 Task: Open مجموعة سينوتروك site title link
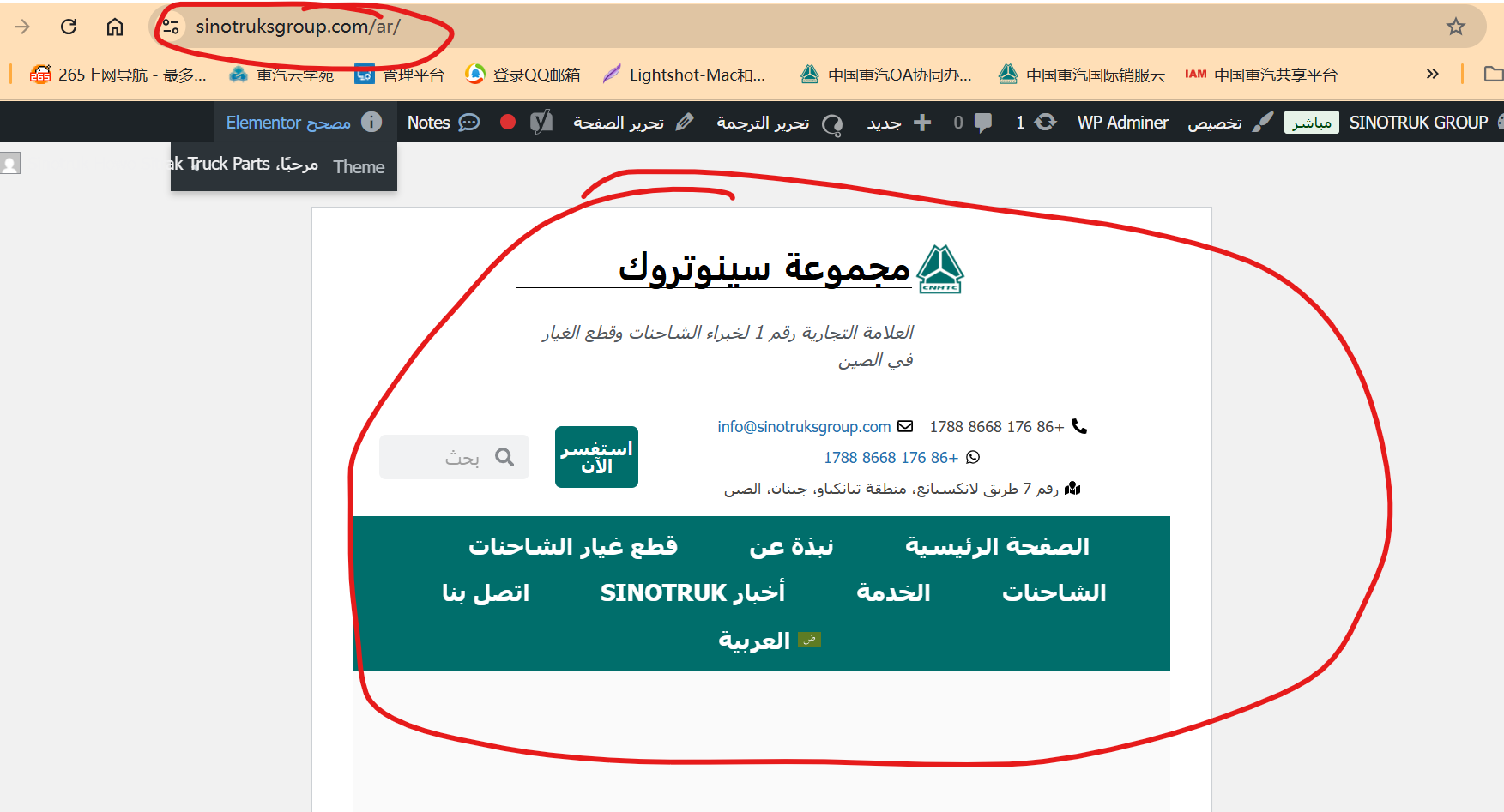coord(764,267)
